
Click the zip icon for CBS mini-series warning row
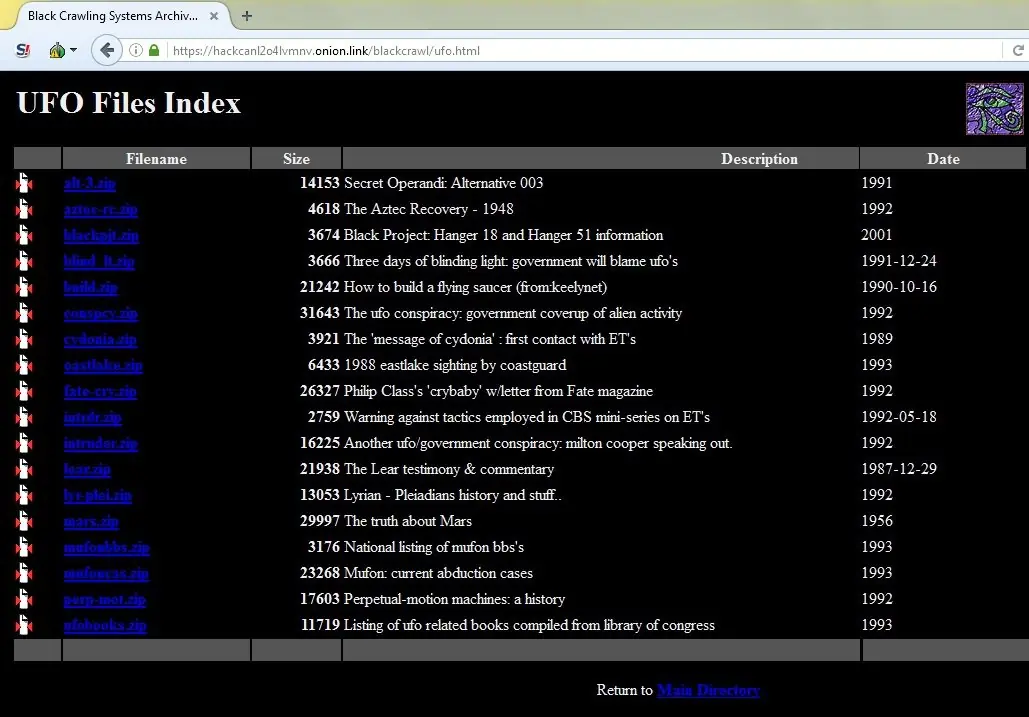click(x=24, y=417)
